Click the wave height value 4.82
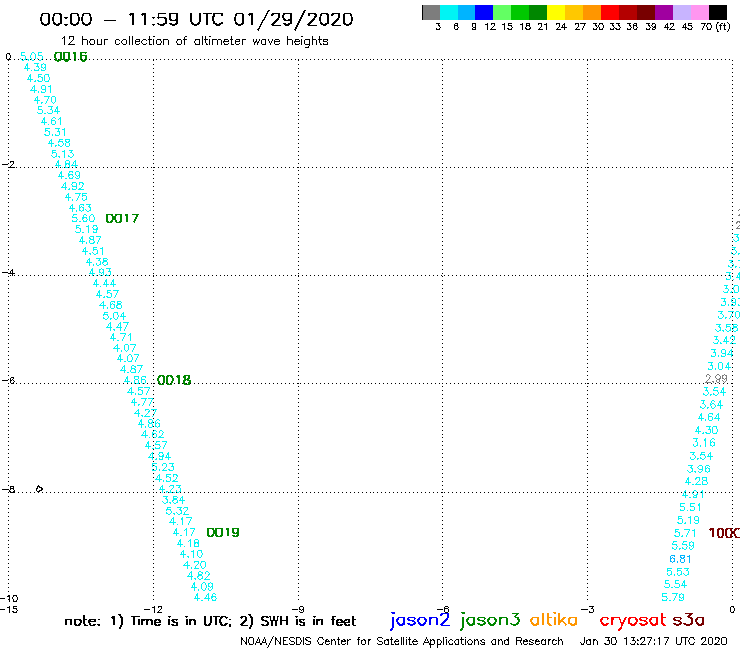Viewport: 740px width, 650px height. [198, 576]
